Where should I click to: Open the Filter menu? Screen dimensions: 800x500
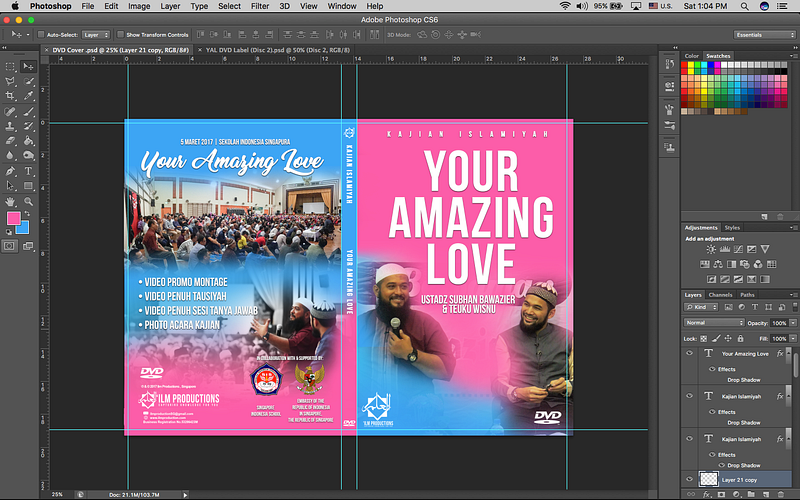pyautogui.click(x=260, y=6)
